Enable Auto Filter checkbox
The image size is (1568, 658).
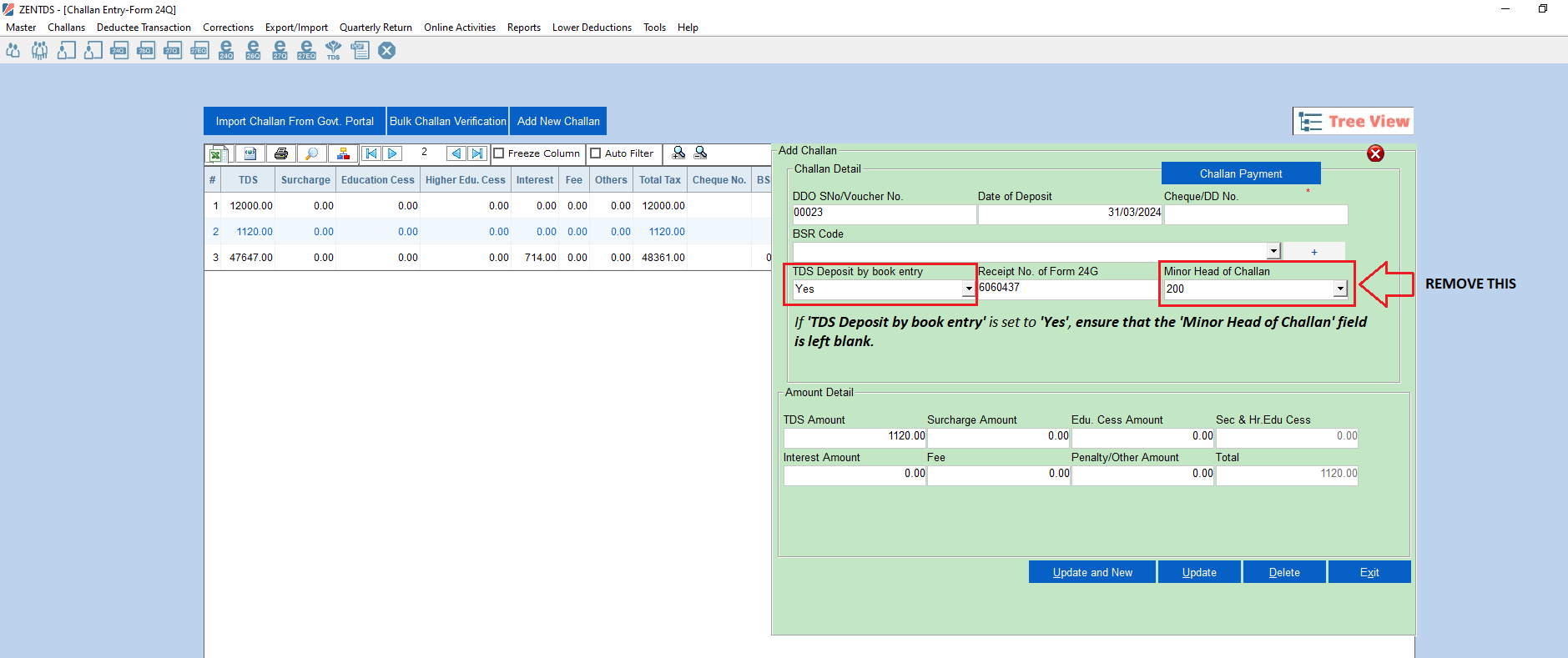(x=596, y=153)
